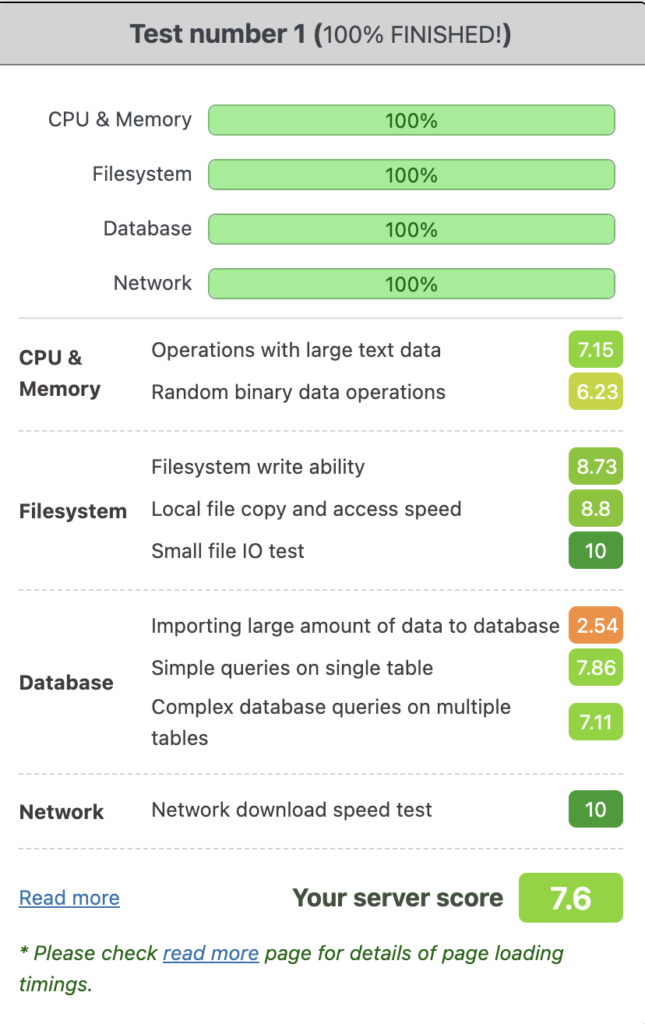Select the Network download speed test label
Viewport: 645px width, 1024px height.
pos(291,810)
